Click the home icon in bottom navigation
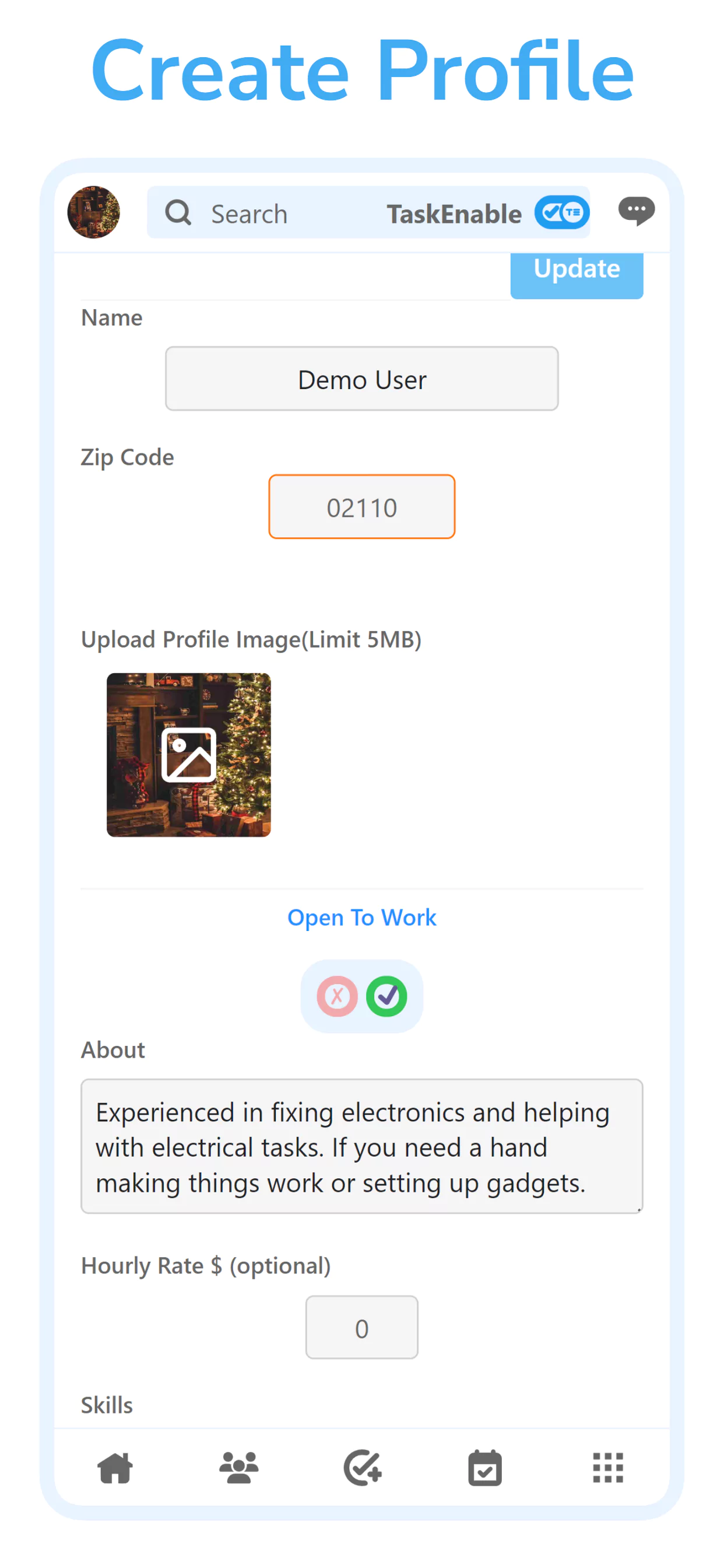This screenshot has width=724, height=1568. pyautogui.click(x=115, y=1468)
